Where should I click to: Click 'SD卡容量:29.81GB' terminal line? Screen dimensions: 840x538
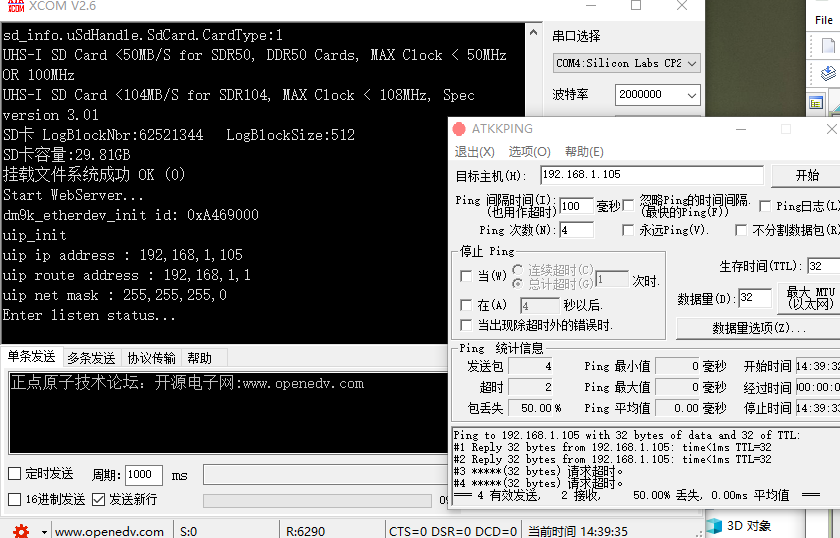pos(66,155)
